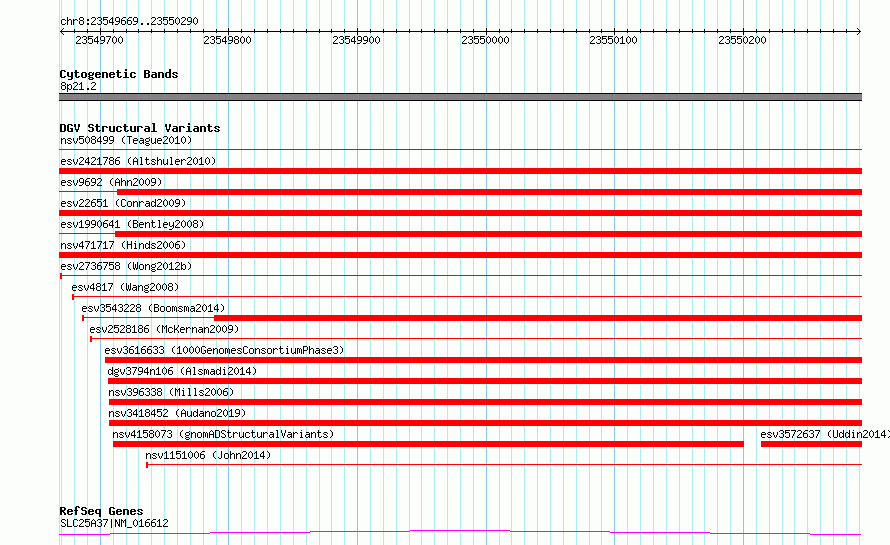Select the red bar of esv3616633
The height and width of the screenshot is (545, 890).
point(483,360)
